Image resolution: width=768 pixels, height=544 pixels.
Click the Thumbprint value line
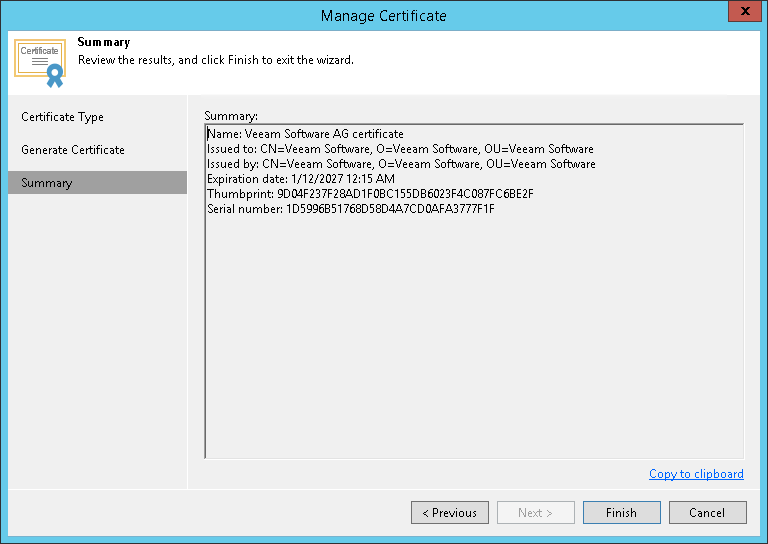click(x=370, y=194)
